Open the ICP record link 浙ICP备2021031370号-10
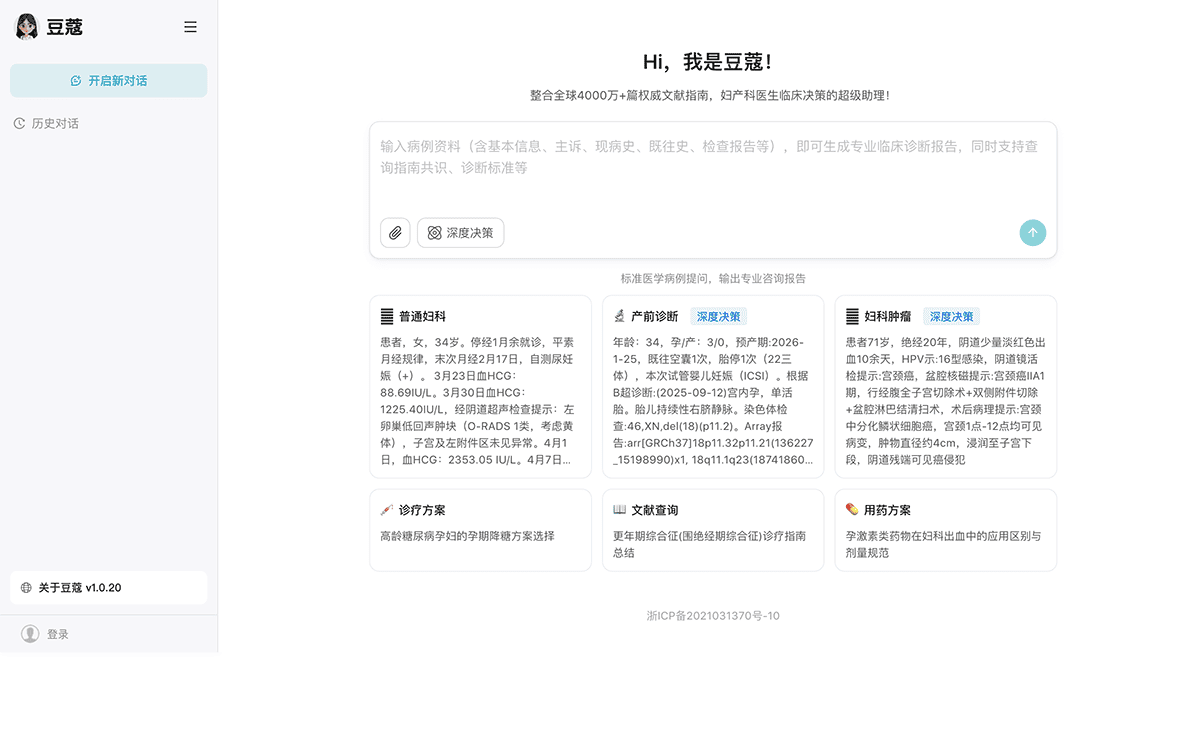Image resolution: width=1200 pixels, height=755 pixels. pyautogui.click(x=712, y=616)
